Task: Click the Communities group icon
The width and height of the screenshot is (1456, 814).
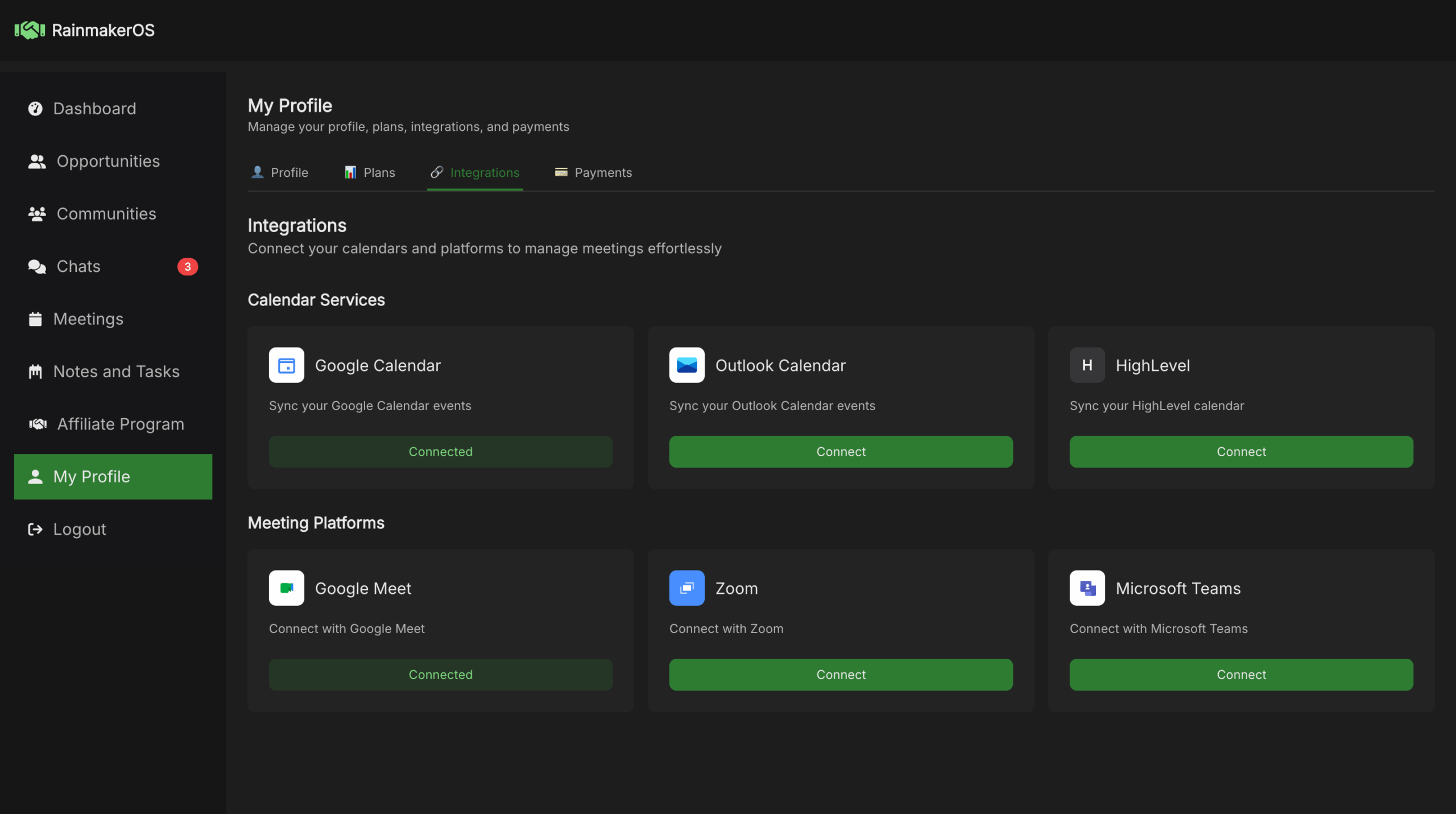Action: [x=36, y=213]
